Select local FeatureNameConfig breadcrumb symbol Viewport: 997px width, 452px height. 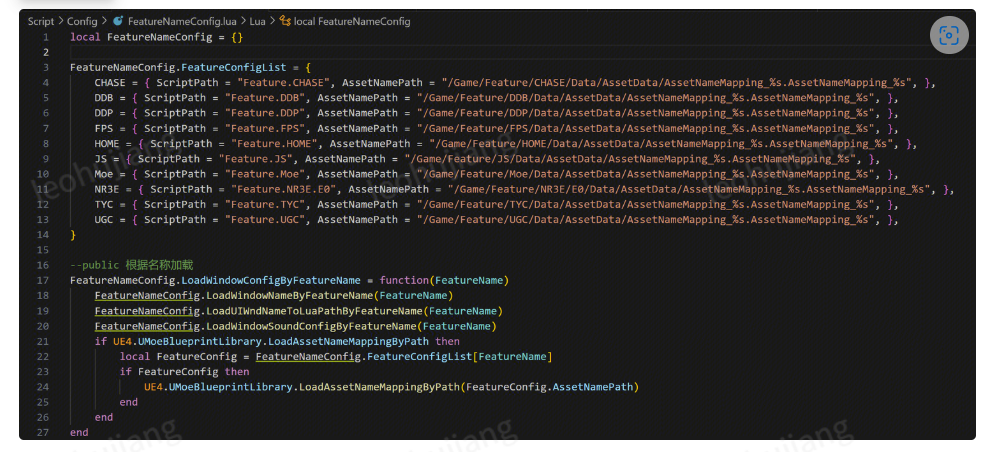[352, 21]
